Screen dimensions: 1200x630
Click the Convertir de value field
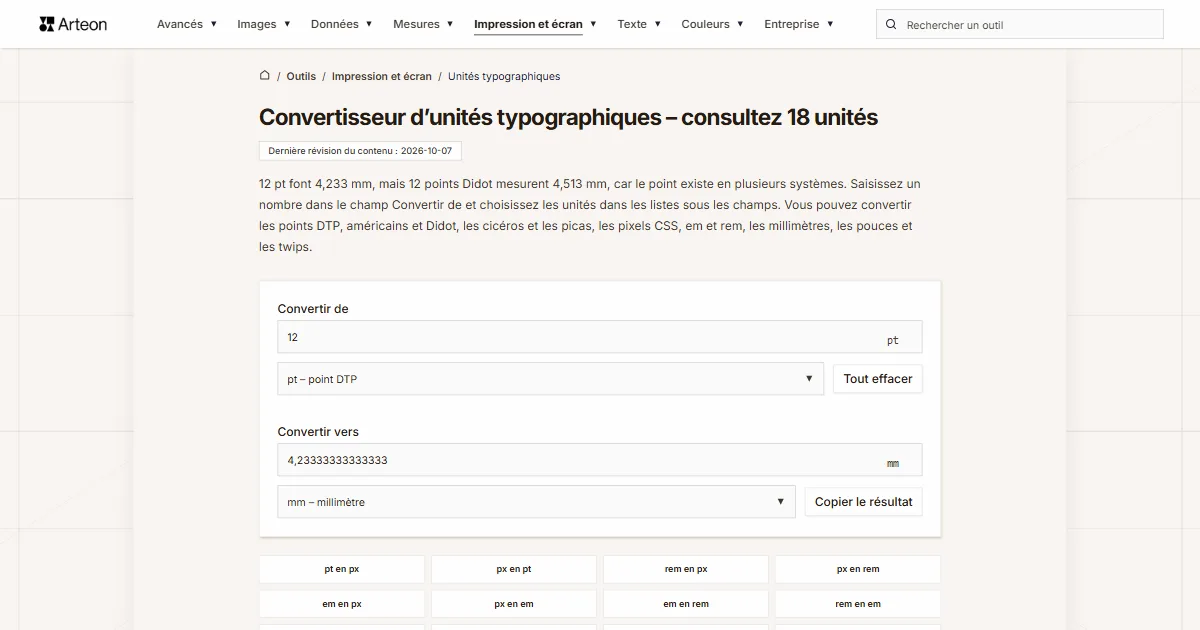click(600, 337)
